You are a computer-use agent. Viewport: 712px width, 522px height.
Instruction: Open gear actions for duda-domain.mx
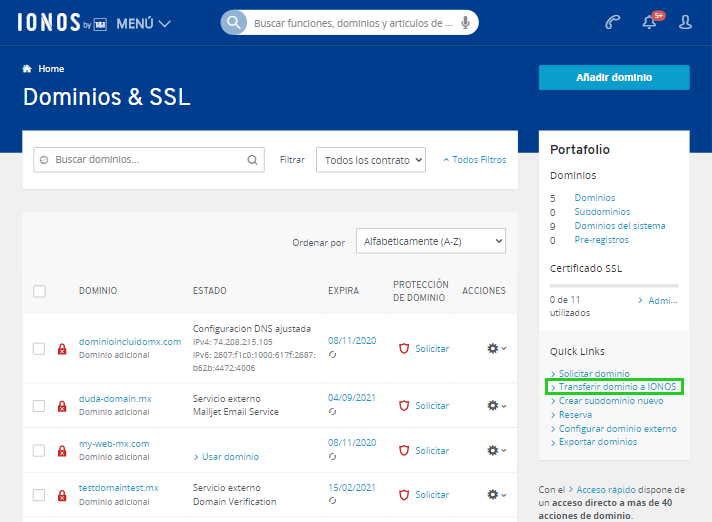click(497, 405)
